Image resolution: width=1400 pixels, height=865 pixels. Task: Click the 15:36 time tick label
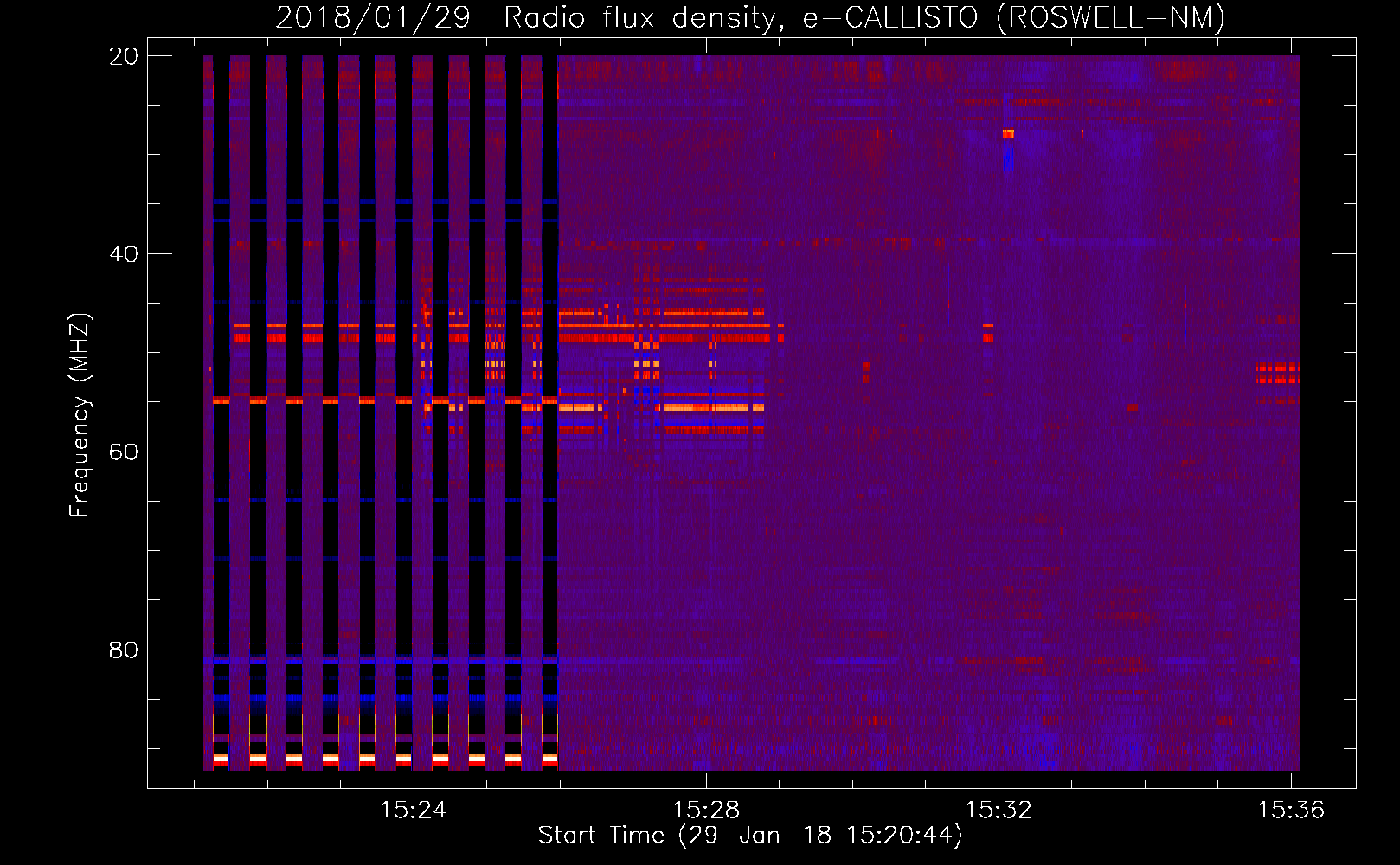(x=1291, y=811)
